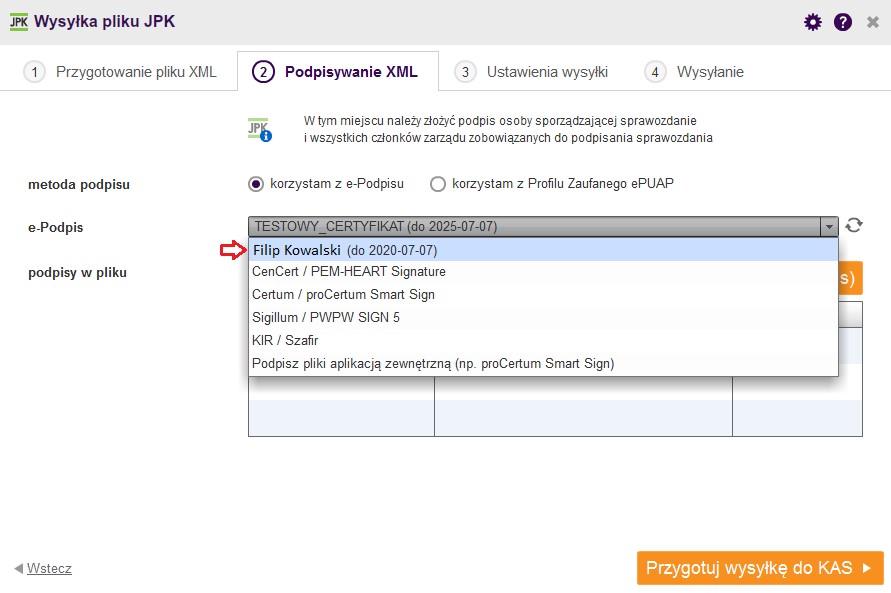Select the korzystam z e-Podpisu radio button
This screenshot has height=593, width=891.
pos(256,184)
